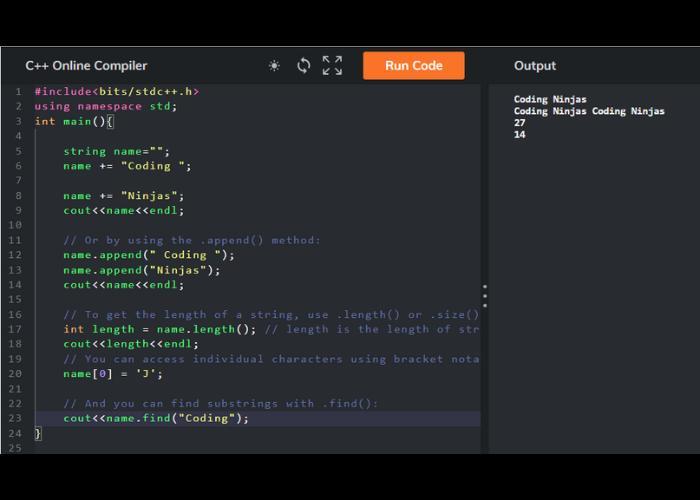Click the Output panel heading
This screenshot has width=700, height=500.
(x=535, y=66)
